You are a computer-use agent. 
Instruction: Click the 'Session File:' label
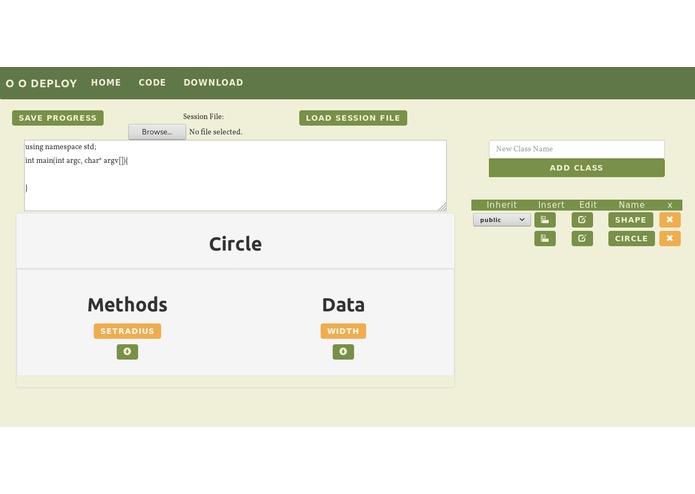(x=203, y=117)
